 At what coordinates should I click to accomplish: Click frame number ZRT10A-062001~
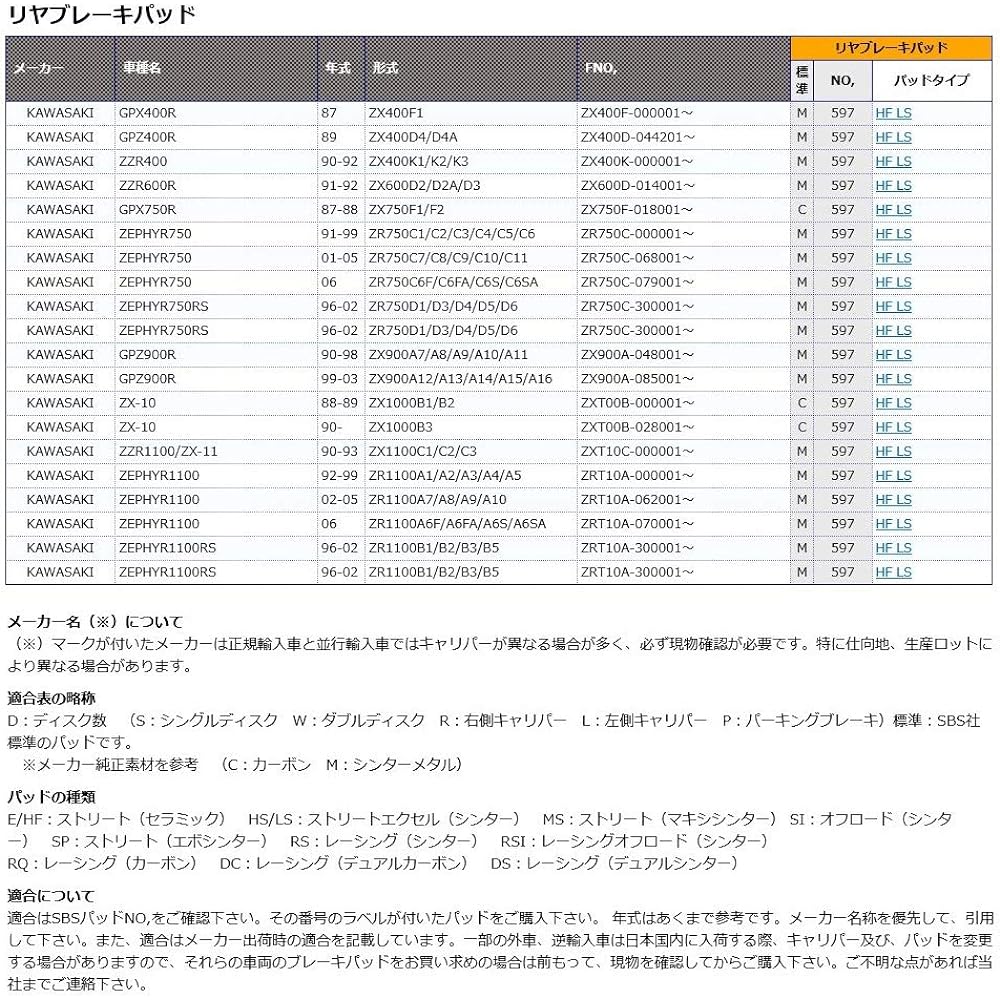636,500
